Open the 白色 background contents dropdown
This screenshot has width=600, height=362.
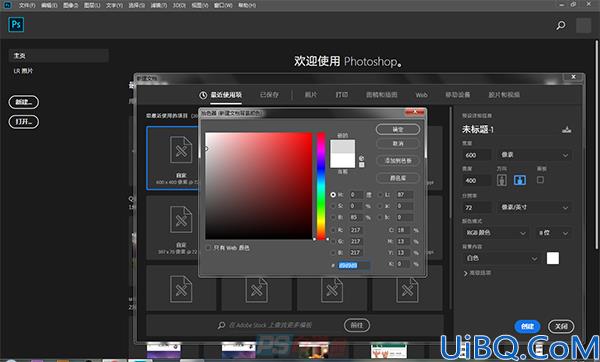[501, 258]
